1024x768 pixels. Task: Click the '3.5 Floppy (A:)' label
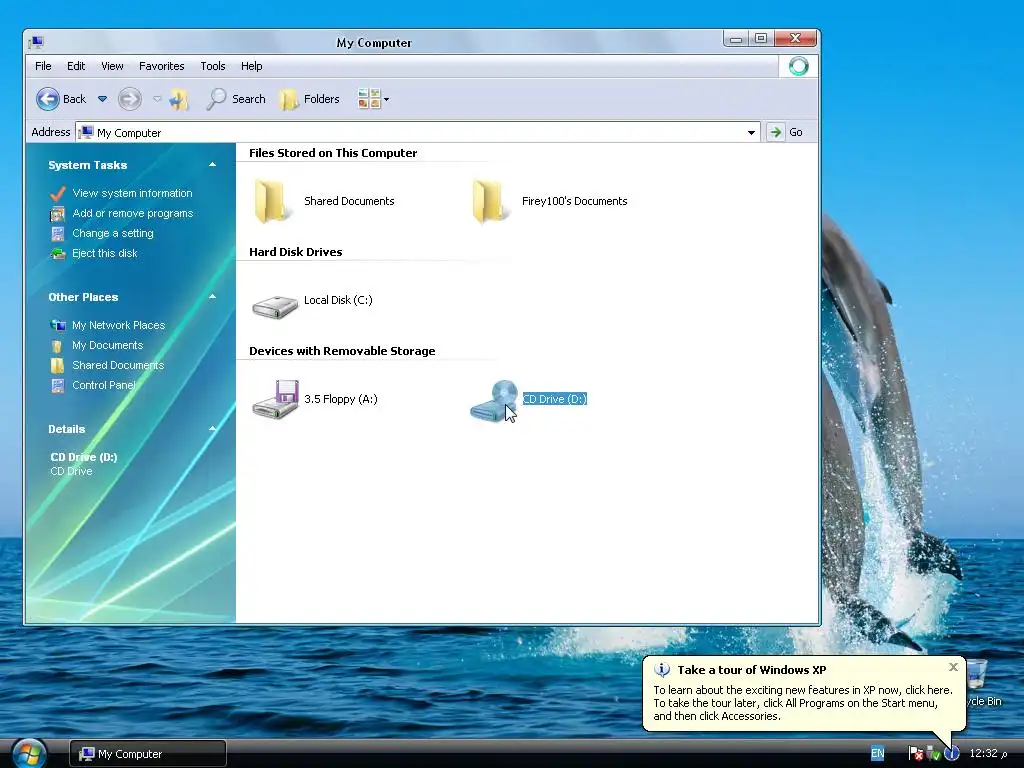[x=341, y=399]
